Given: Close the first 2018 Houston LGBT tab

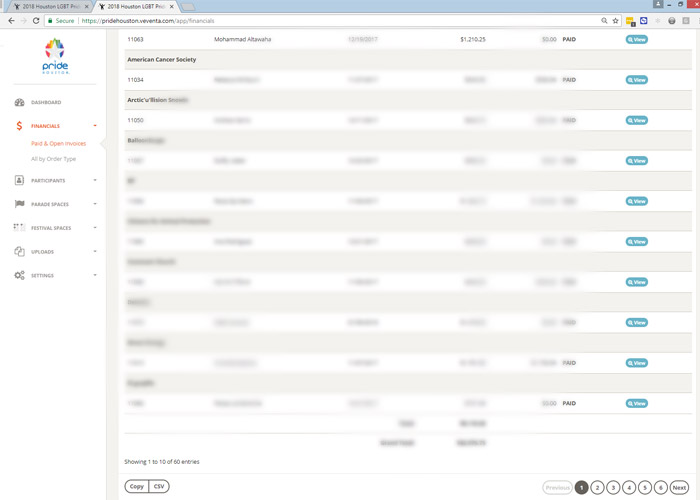Looking at the screenshot, I should (87, 7).
